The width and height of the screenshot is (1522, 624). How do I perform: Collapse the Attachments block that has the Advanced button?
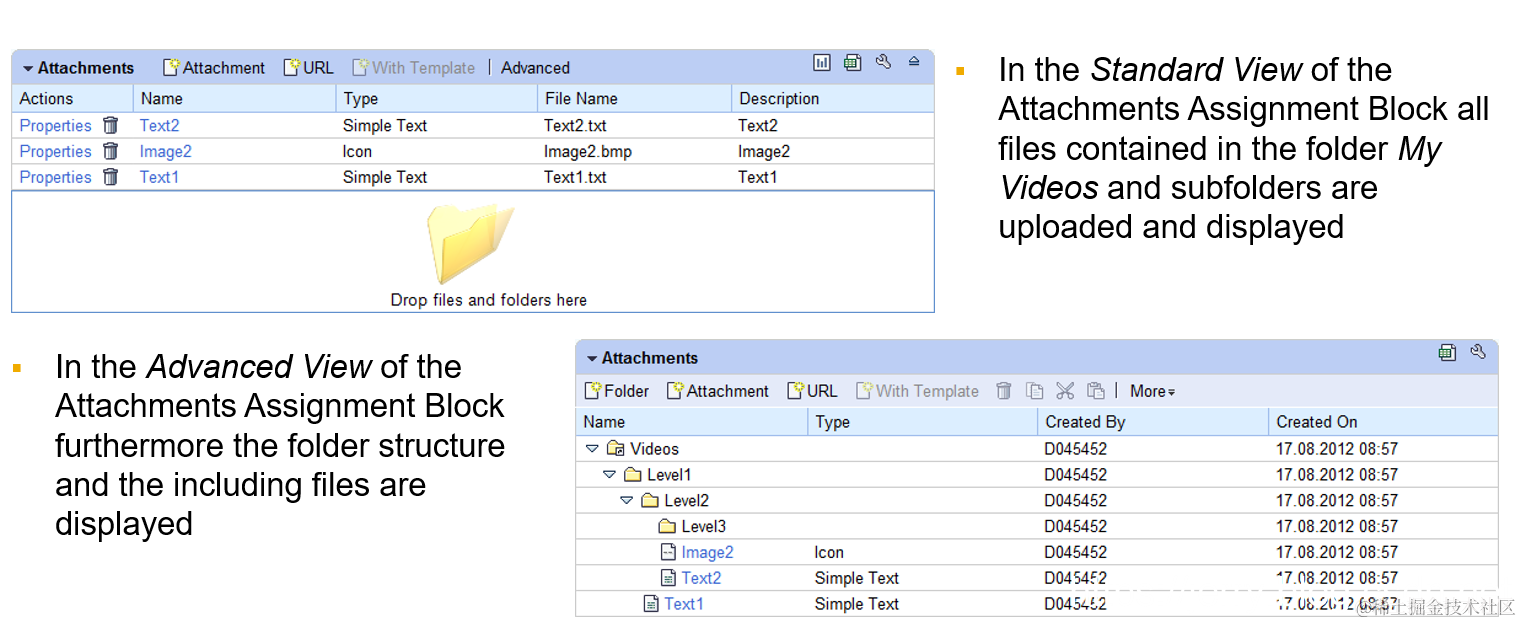29,69
